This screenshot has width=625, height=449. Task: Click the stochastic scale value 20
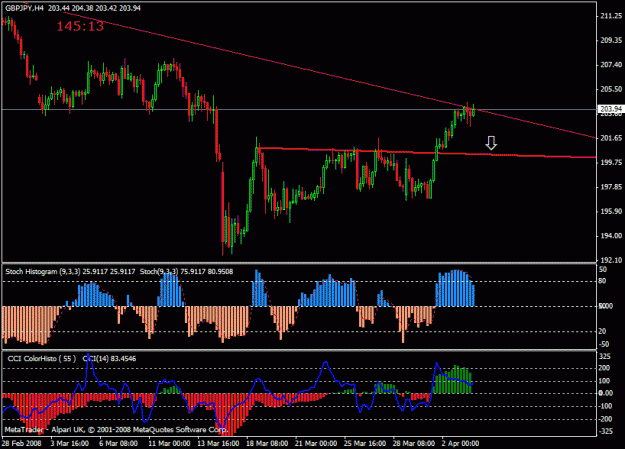[602, 331]
